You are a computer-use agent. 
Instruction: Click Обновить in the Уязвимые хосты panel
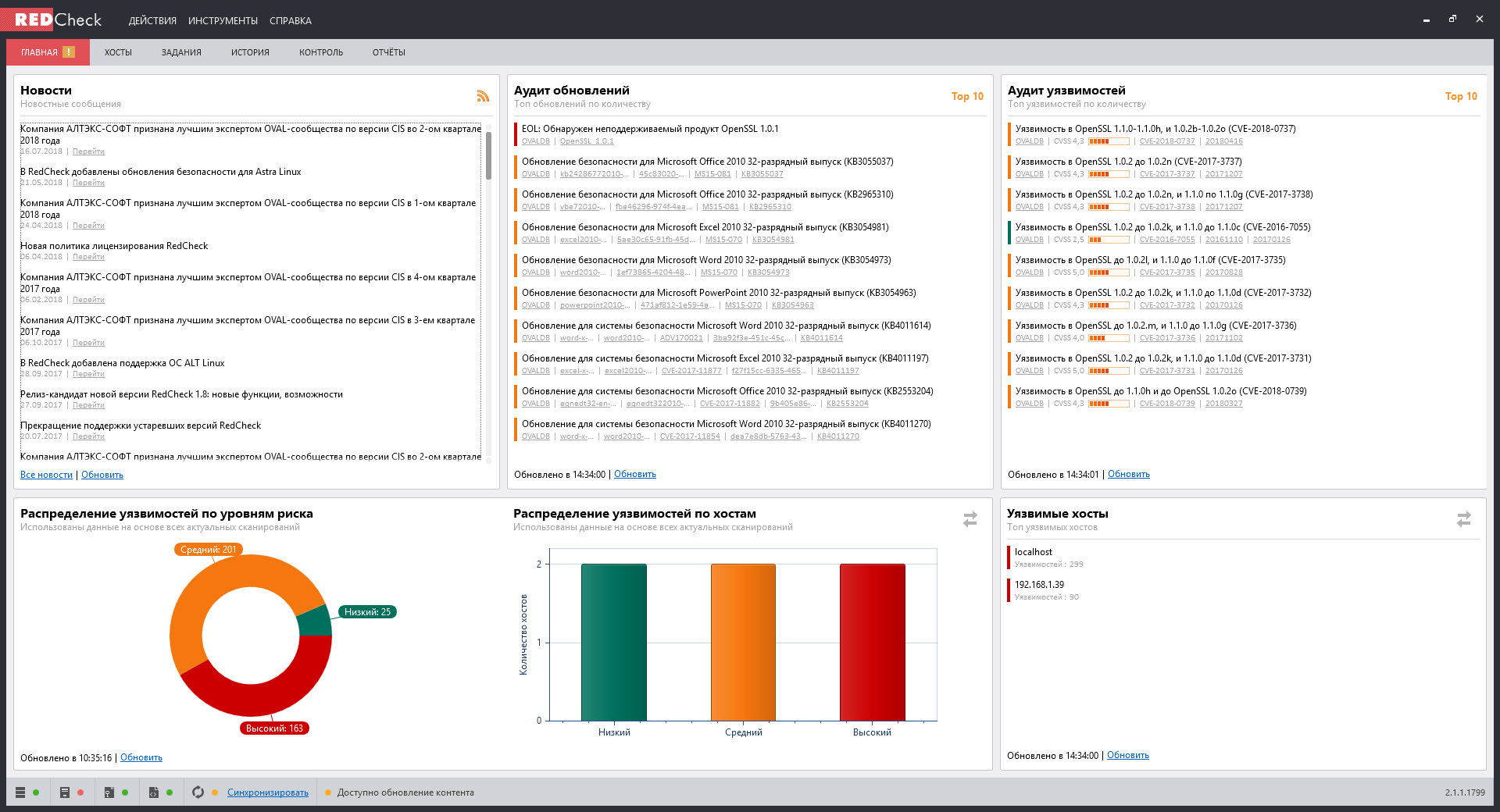pyautogui.click(x=1128, y=755)
